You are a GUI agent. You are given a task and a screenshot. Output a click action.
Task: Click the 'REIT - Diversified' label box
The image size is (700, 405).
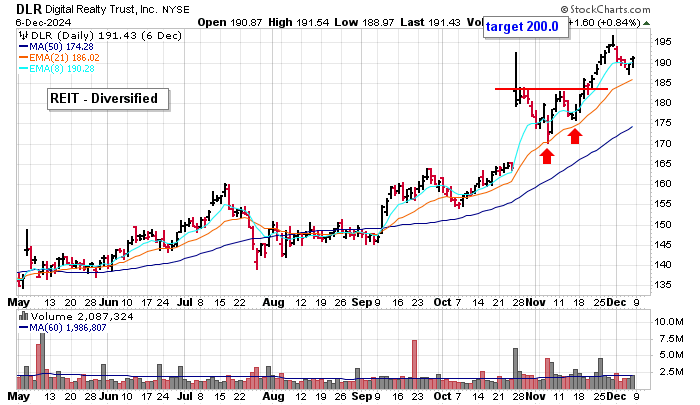click(108, 99)
